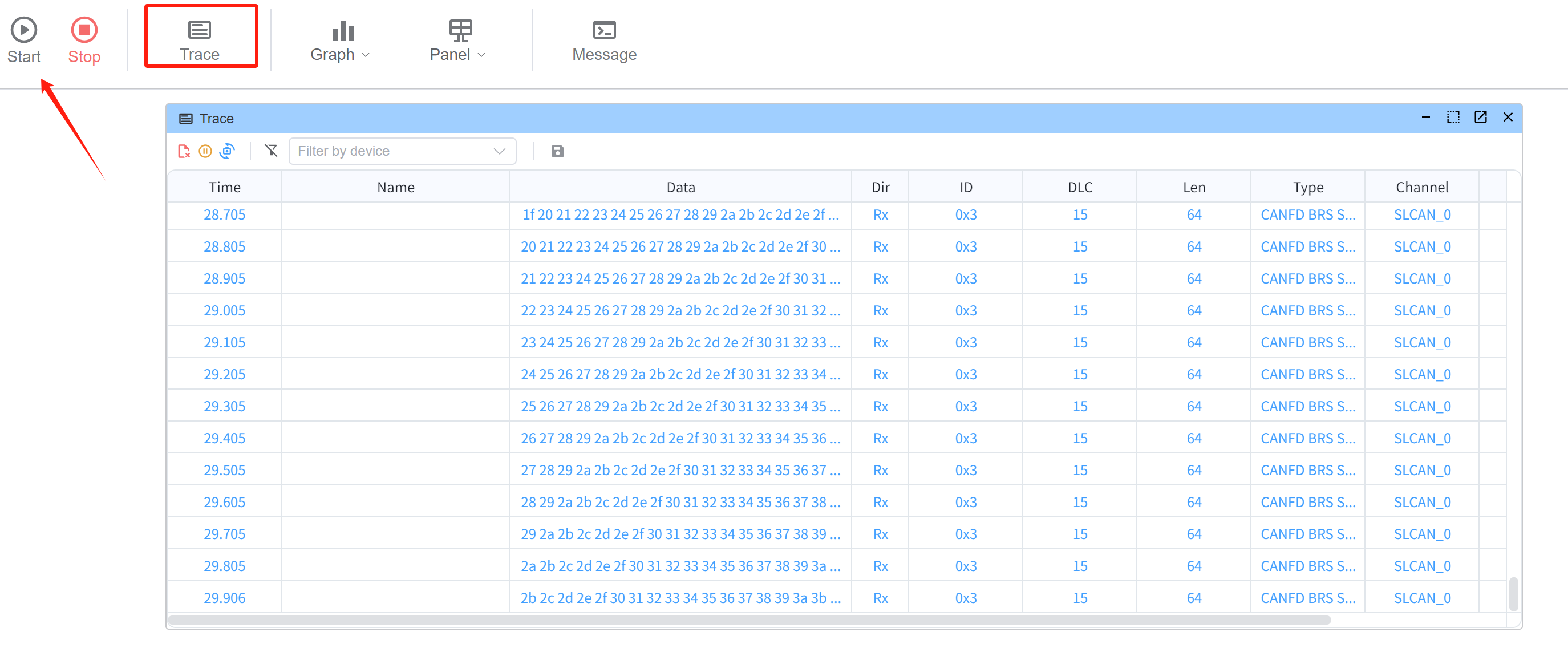
Task: Open the Graph dropdown menu
Action: 341,40
